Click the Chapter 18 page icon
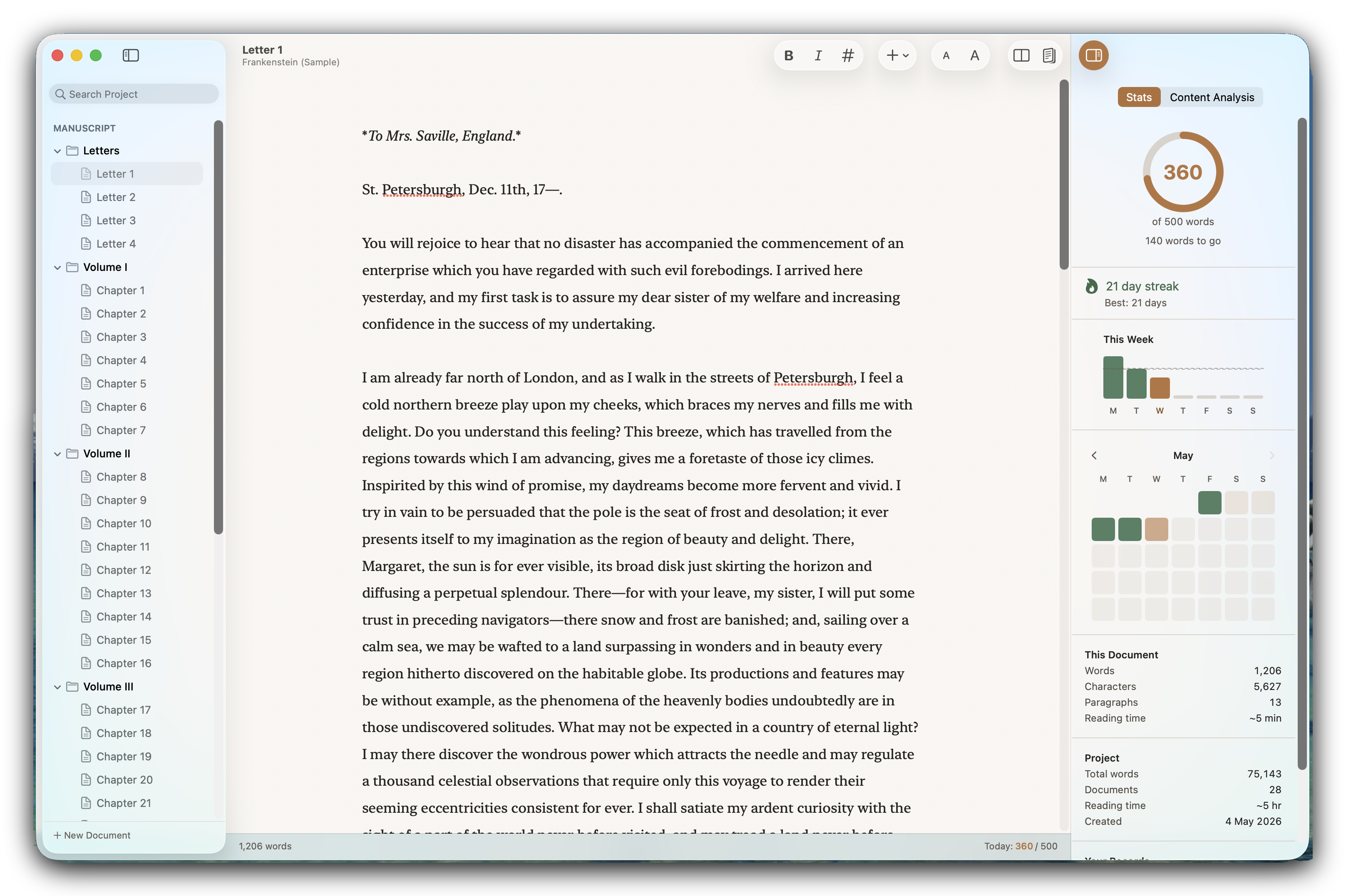This screenshot has height=896, width=1346. [86, 733]
